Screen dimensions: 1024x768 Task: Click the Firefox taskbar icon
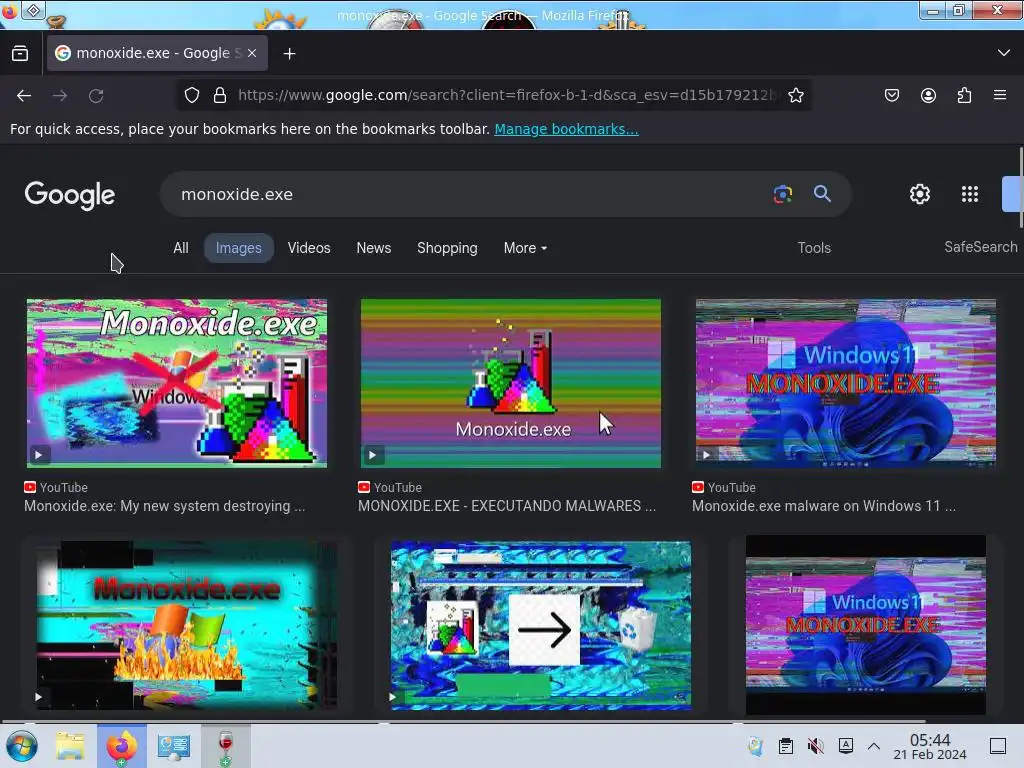tap(122, 746)
